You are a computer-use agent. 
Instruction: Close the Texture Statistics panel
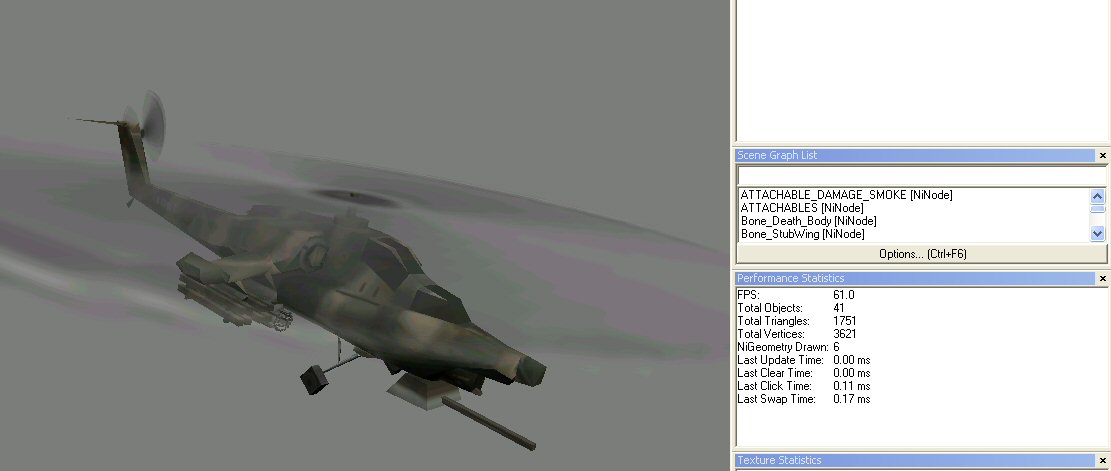pyautogui.click(x=1102, y=461)
